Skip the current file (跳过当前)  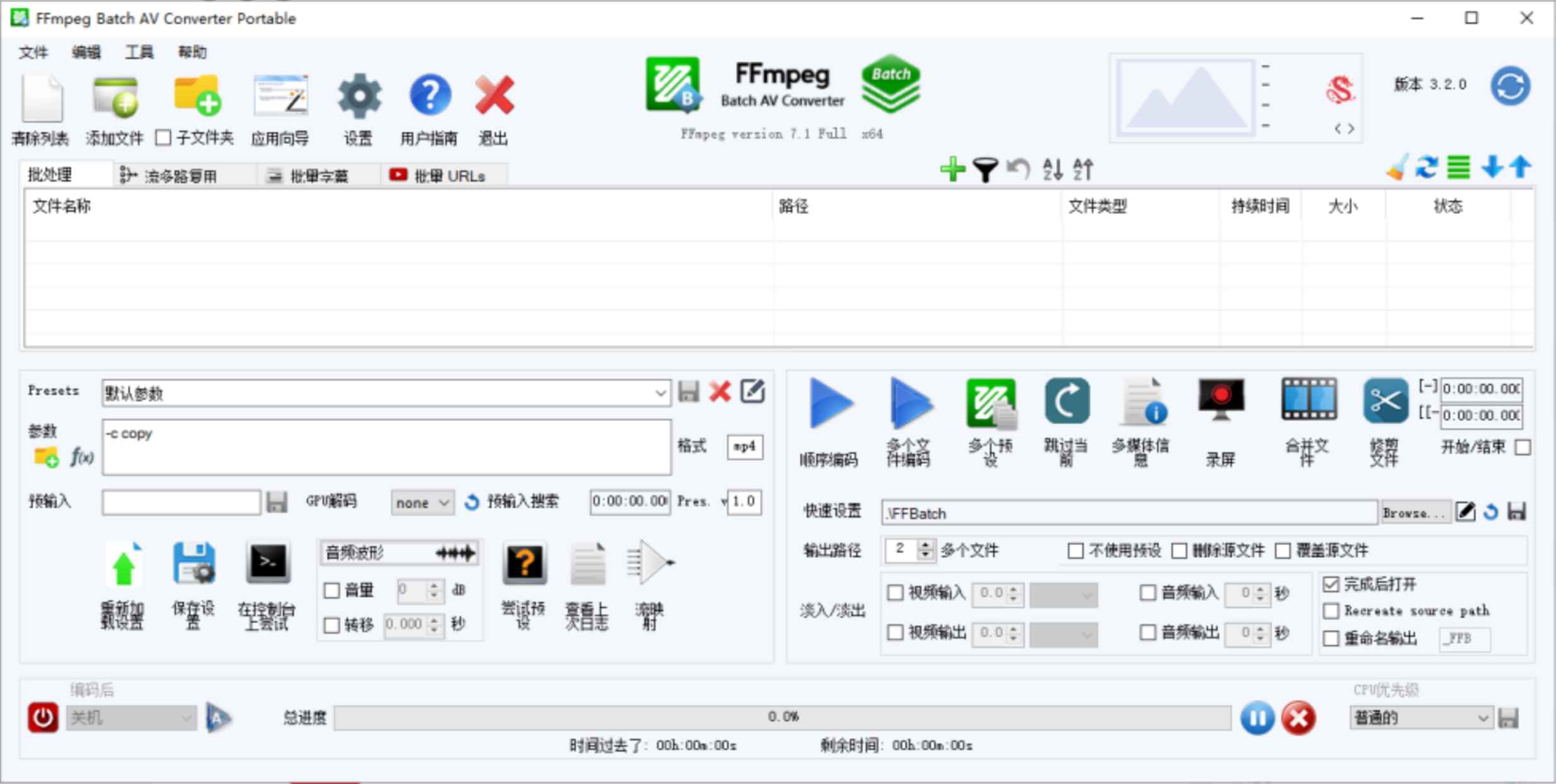click(x=1067, y=404)
